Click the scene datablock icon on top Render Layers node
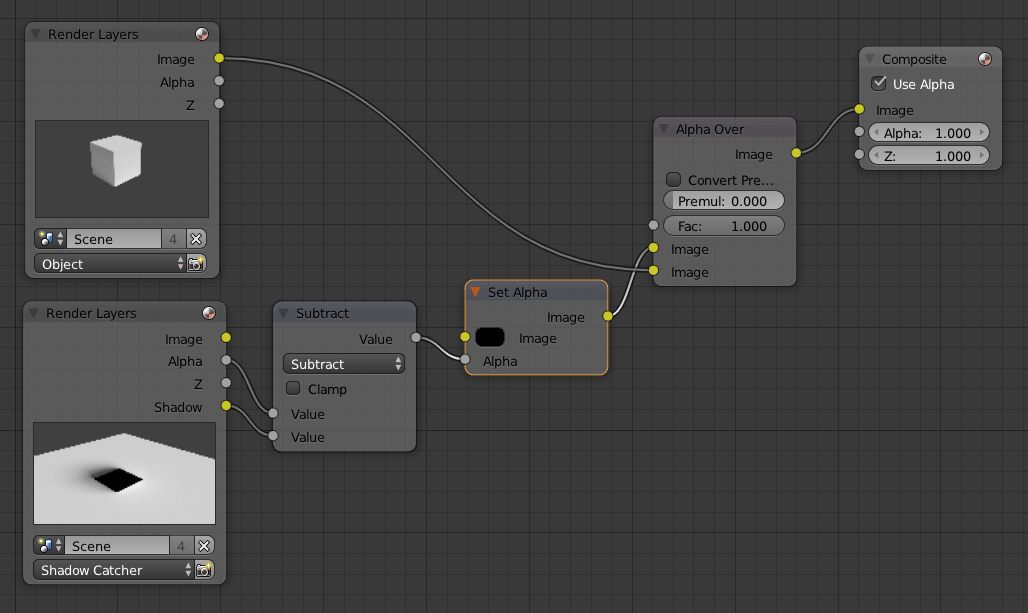Viewport: 1028px width, 613px height. 45,238
